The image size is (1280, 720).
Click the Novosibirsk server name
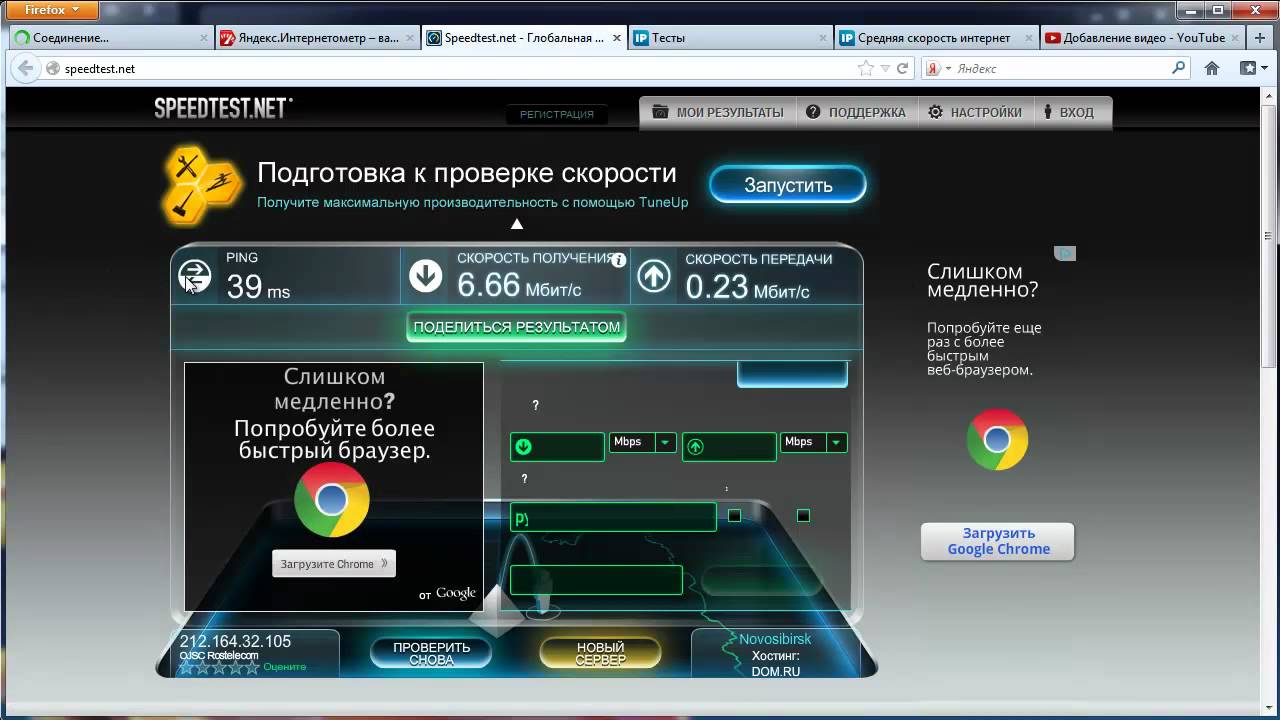coord(775,639)
